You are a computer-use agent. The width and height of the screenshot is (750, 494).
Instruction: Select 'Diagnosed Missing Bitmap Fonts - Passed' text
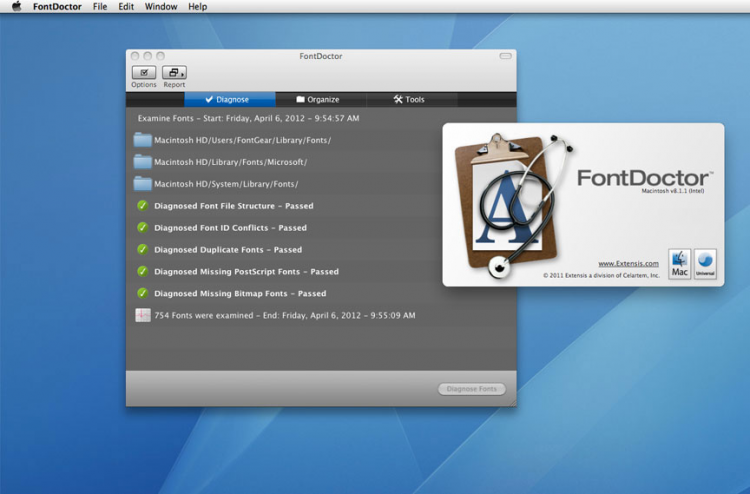tap(240, 294)
